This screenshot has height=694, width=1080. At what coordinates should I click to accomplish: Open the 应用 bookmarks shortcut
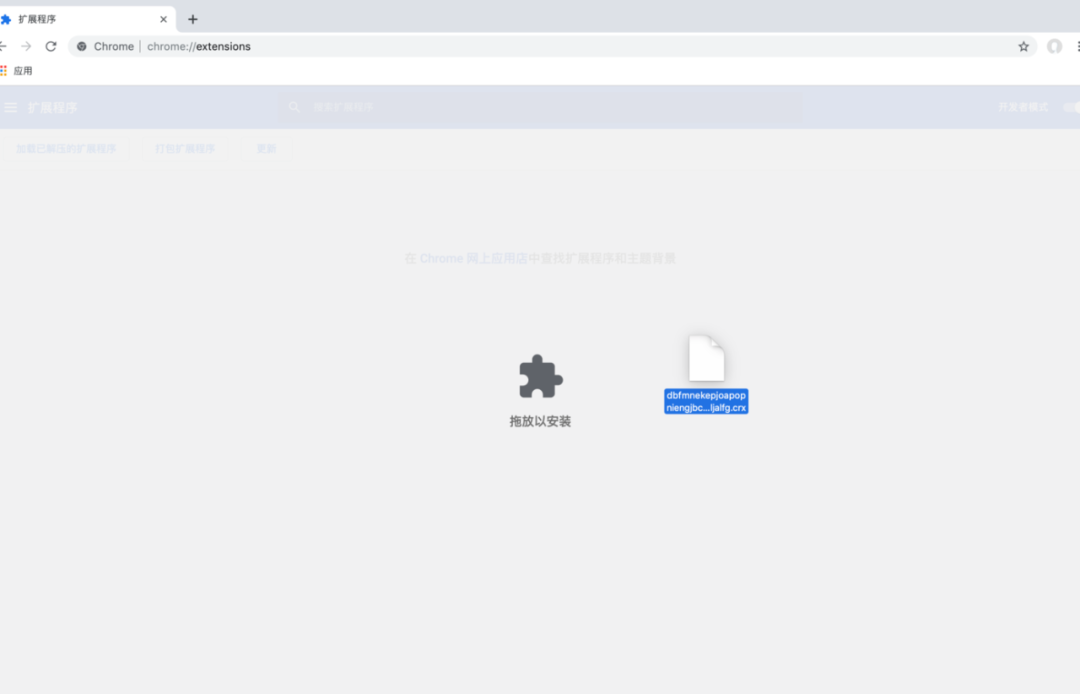pos(15,70)
